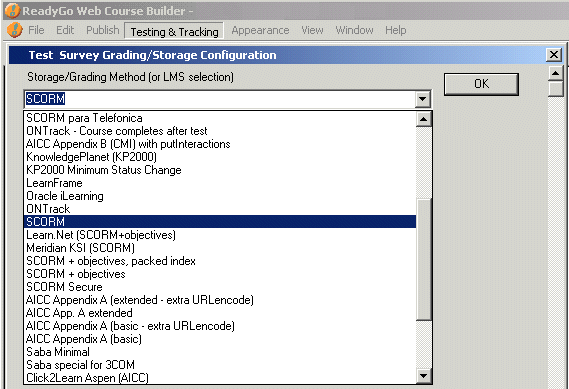
Task: Select AICC Appendix B (CMI) with putInteractions
Action: click(x=220, y=144)
